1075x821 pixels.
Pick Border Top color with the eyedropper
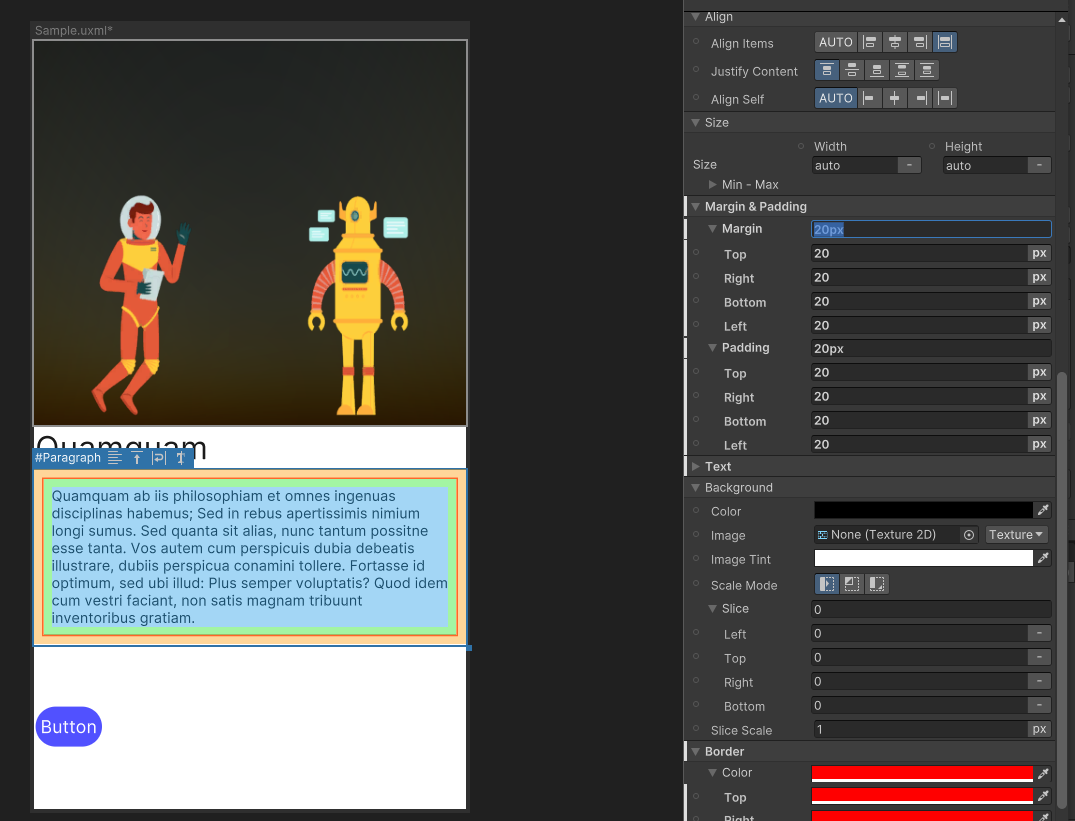click(x=1043, y=796)
